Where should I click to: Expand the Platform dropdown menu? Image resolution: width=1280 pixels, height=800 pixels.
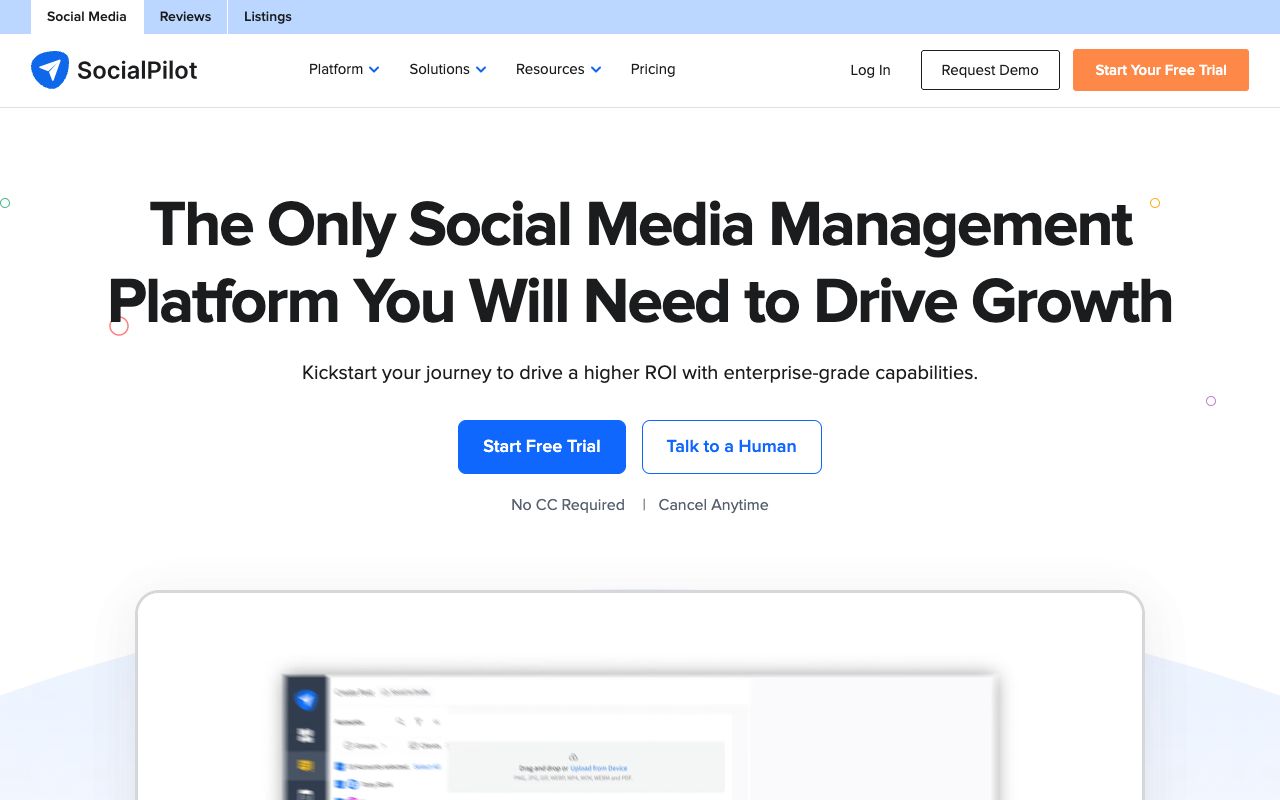pyautogui.click(x=344, y=70)
